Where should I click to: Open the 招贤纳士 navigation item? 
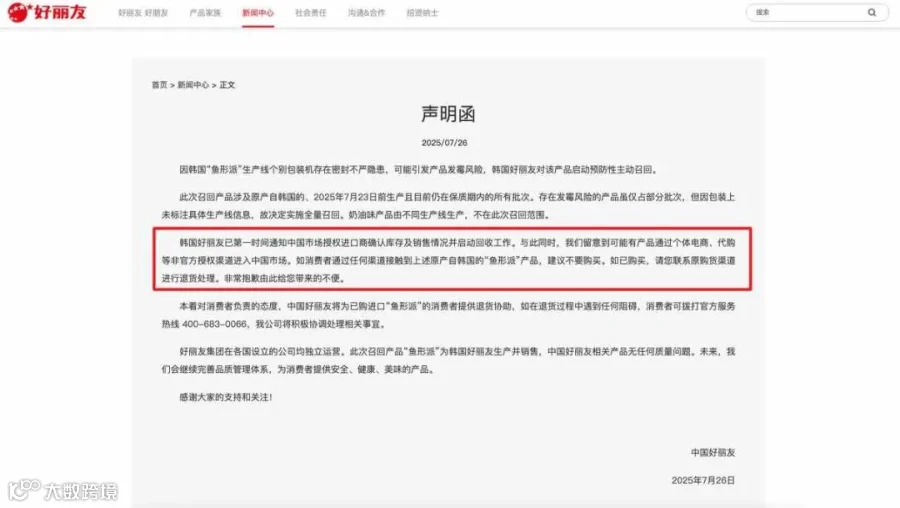pyautogui.click(x=422, y=13)
